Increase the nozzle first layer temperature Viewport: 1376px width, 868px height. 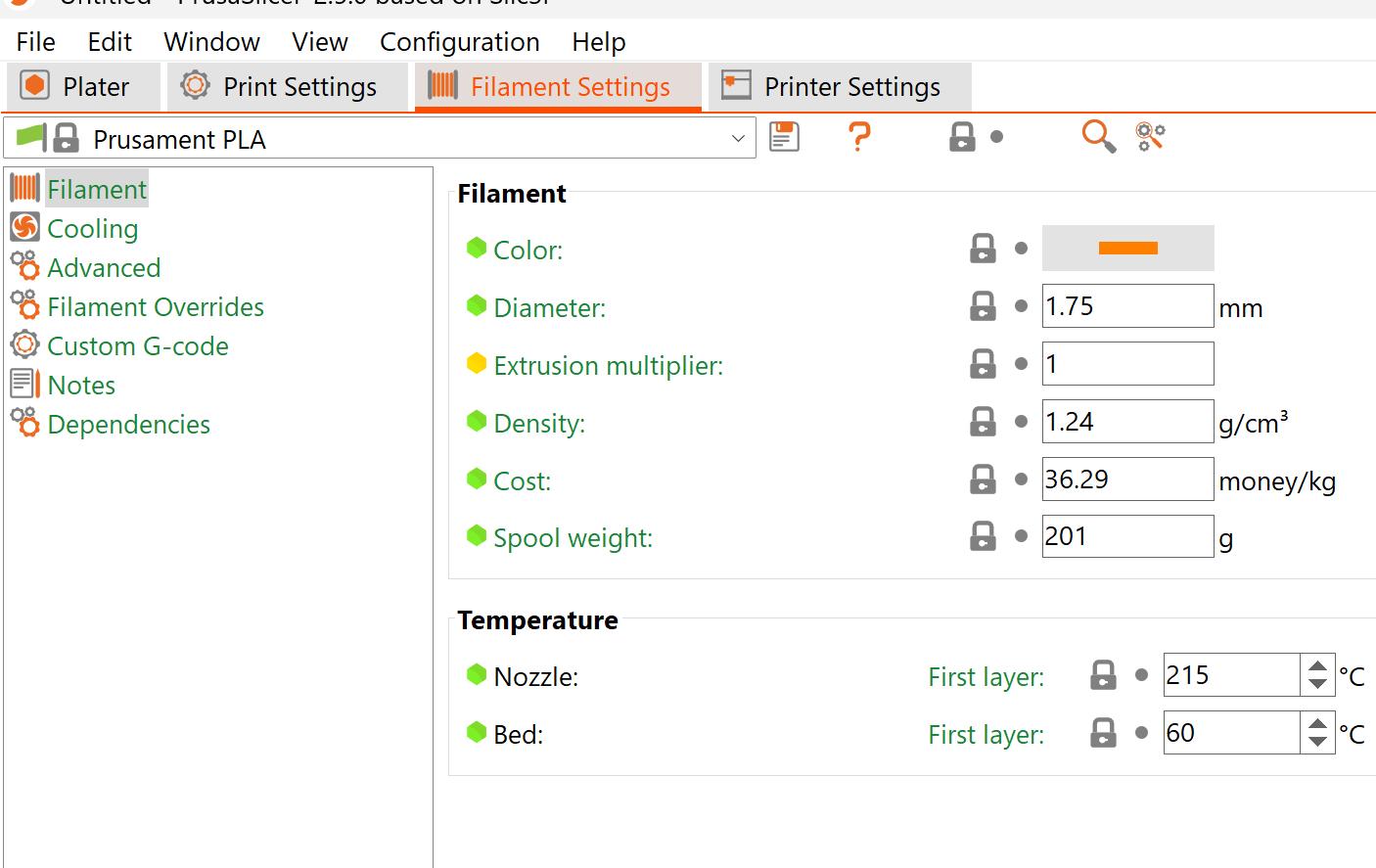[x=1317, y=667]
